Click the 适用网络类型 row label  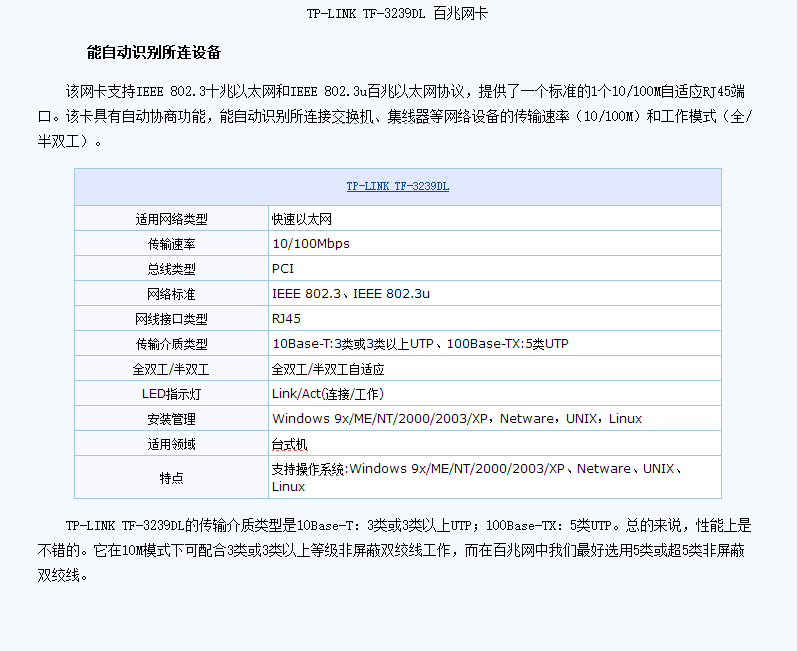pos(171,219)
